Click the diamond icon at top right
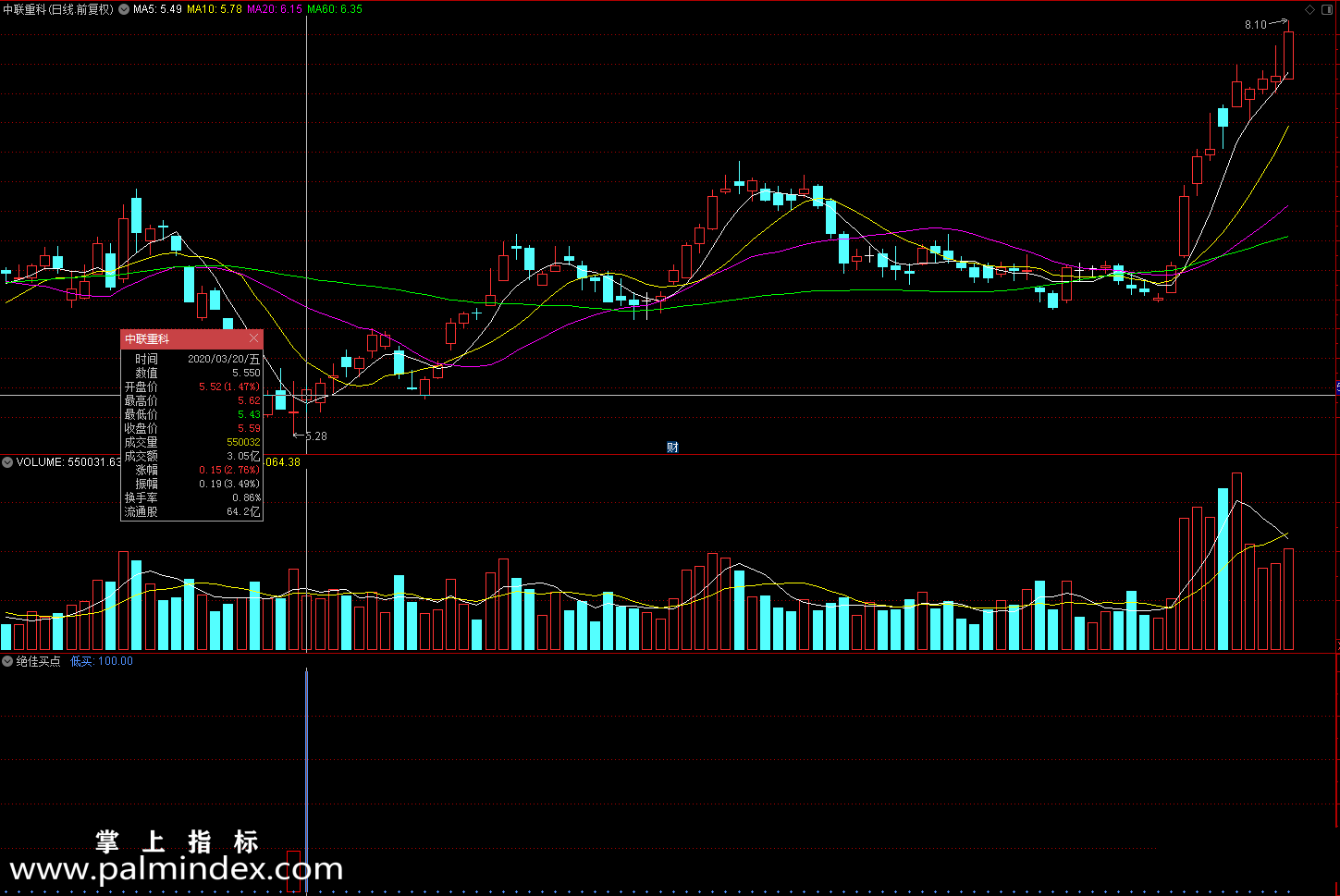 point(1309,9)
